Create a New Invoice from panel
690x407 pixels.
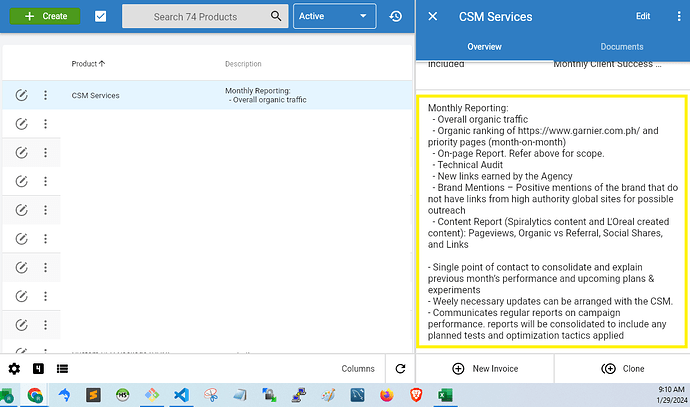point(485,369)
